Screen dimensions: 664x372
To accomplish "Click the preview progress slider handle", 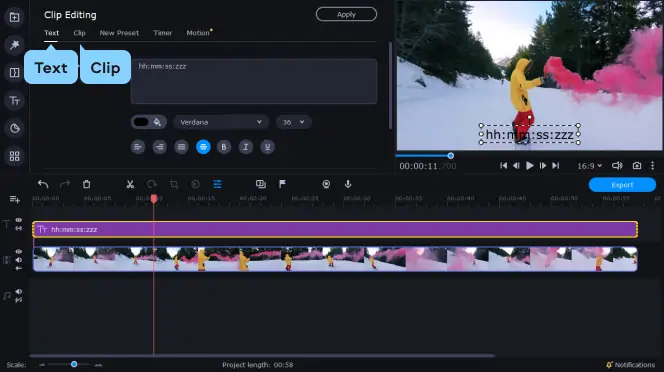I will tap(451, 156).
